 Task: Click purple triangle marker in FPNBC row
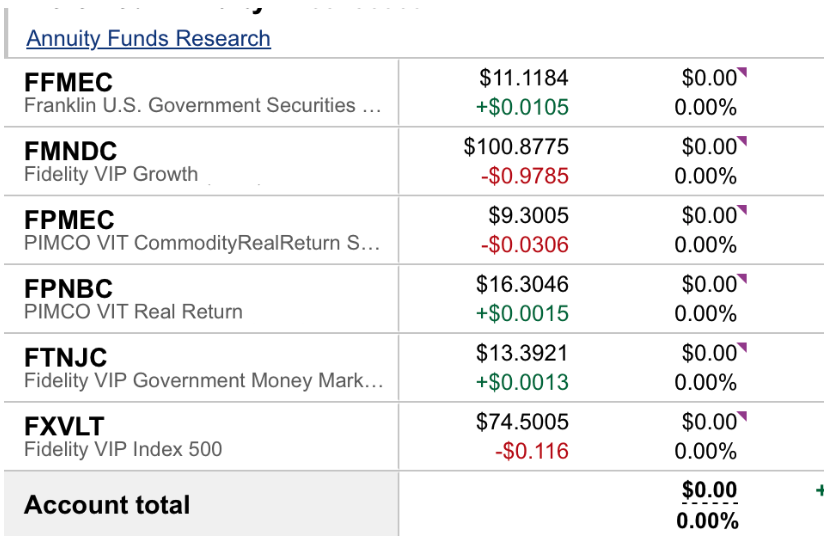click(x=743, y=278)
